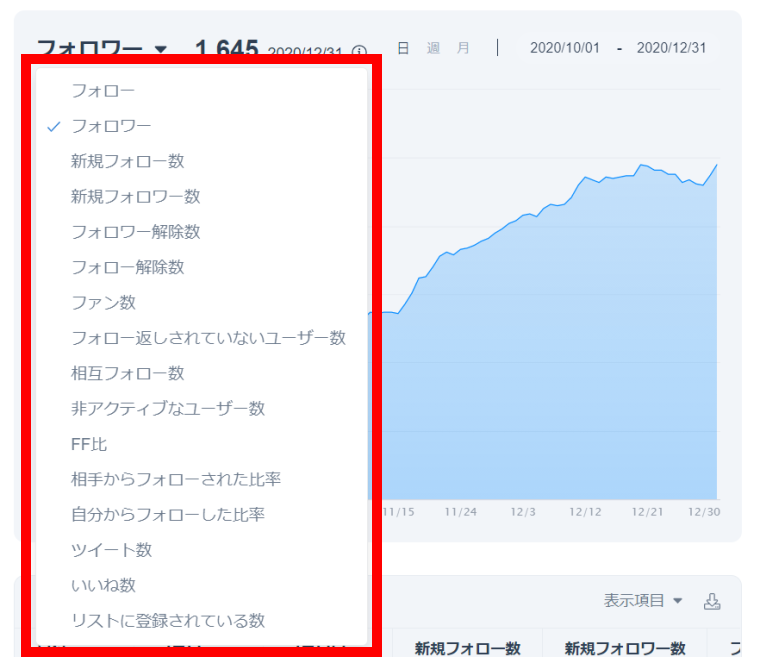Viewport: 760px width, 657px height.
Task: Expand the 表示項目 dropdown
Action: (642, 601)
